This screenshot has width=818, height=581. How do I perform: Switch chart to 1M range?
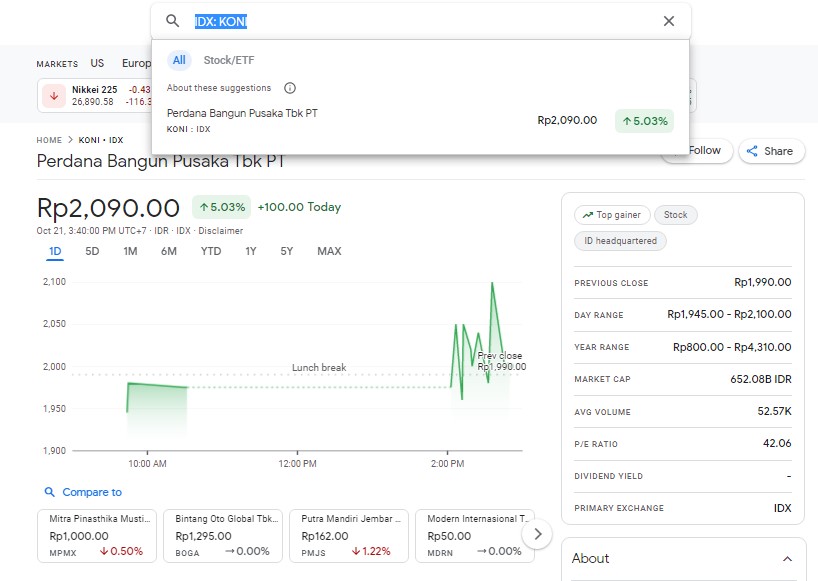click(130, 251)
